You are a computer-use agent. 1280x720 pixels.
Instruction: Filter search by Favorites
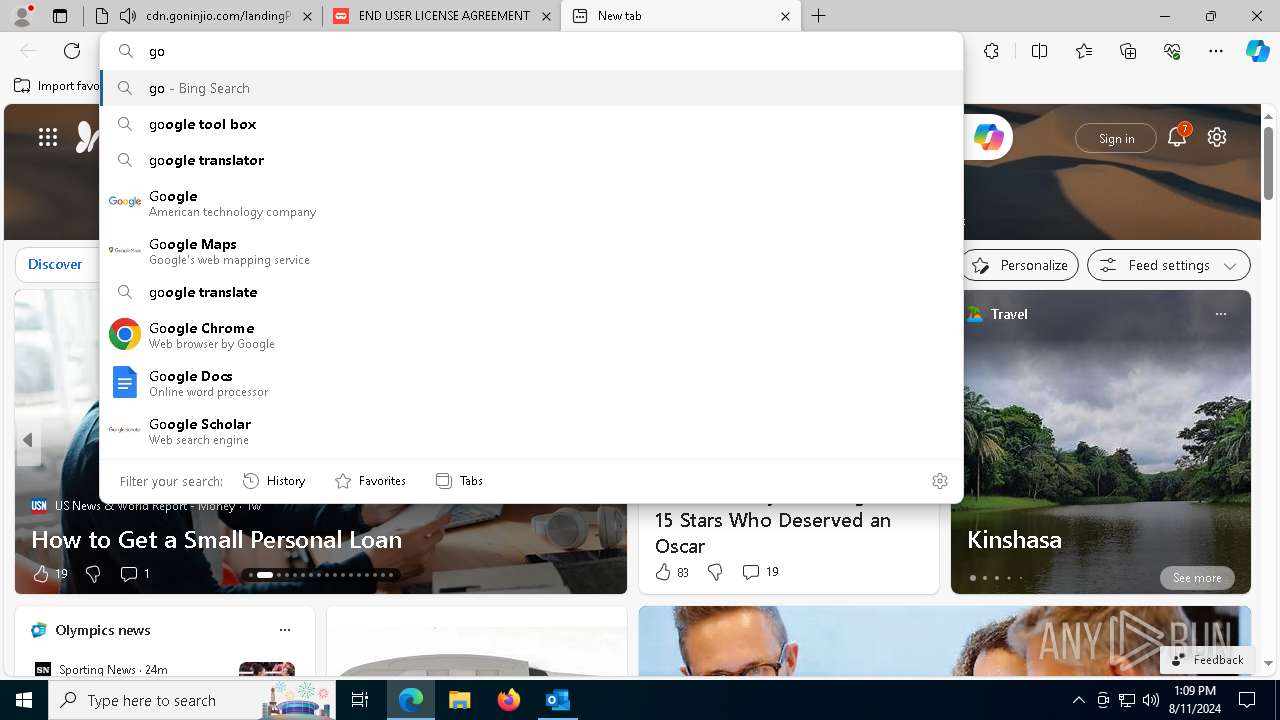point(370,481)
